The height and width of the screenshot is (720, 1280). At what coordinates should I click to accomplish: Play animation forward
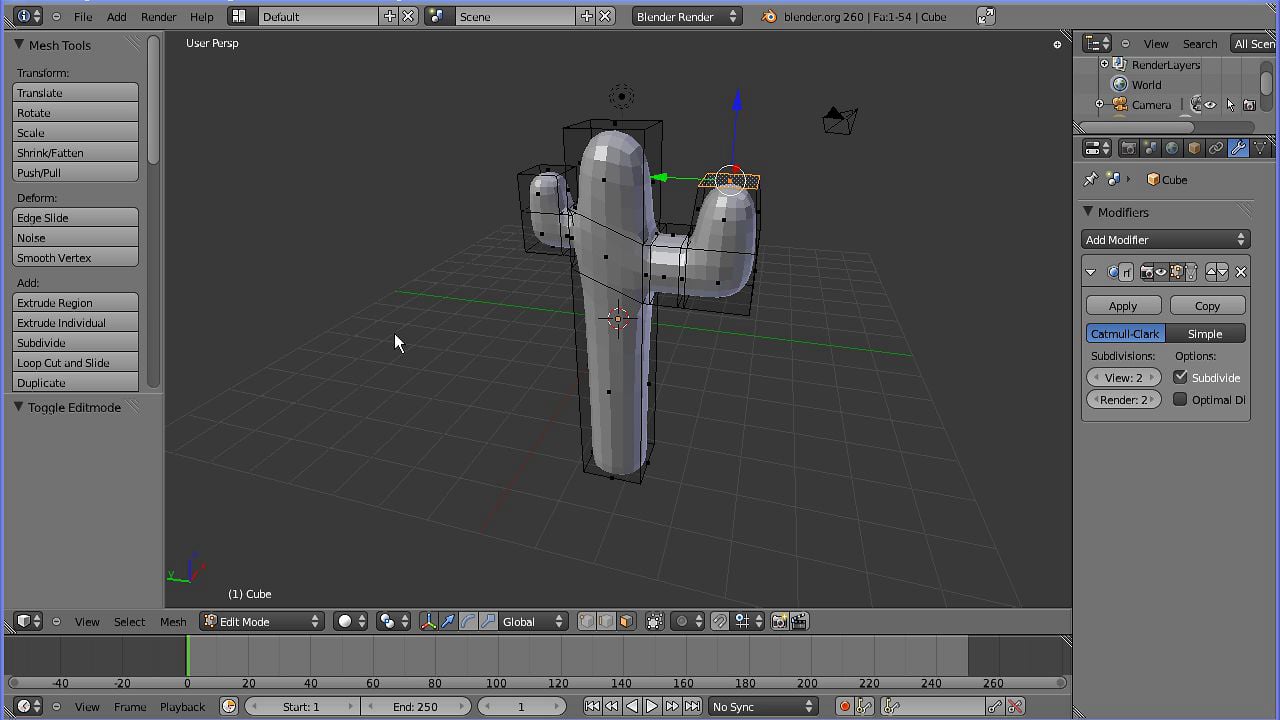coord(652,706)
